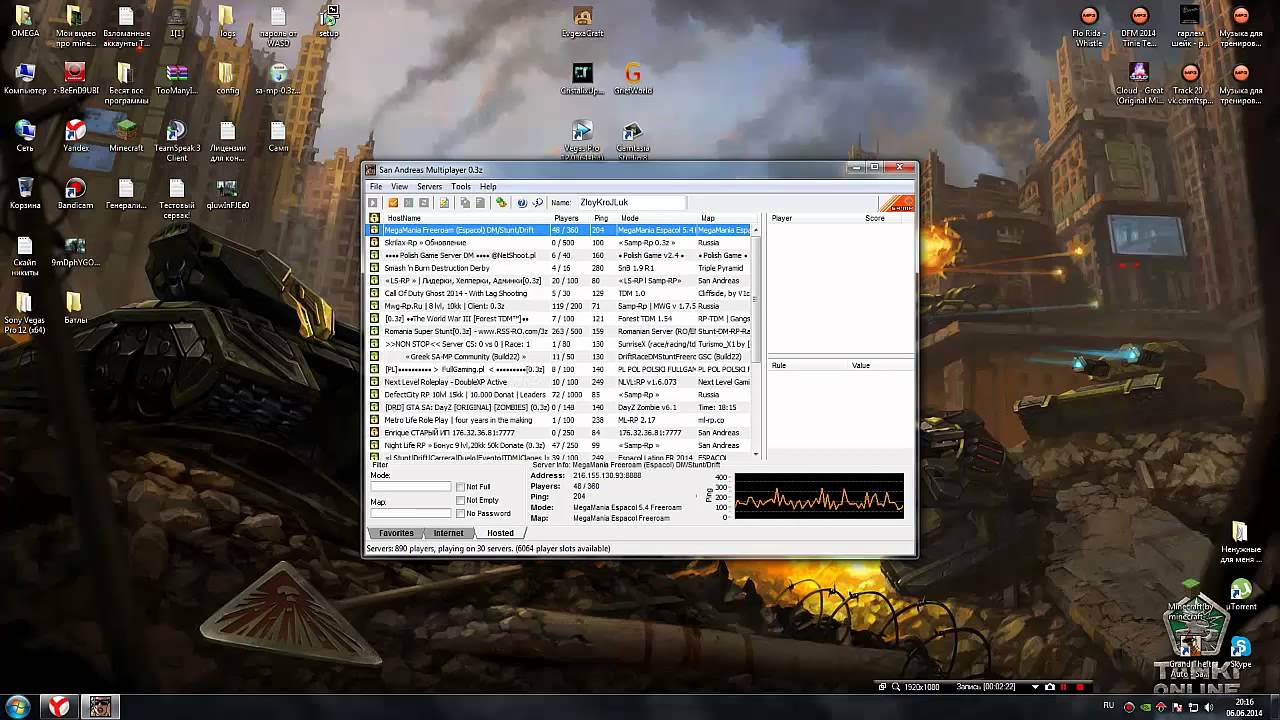Select the Next Level Roleplay server row
1280x720 pixels.
560,382
